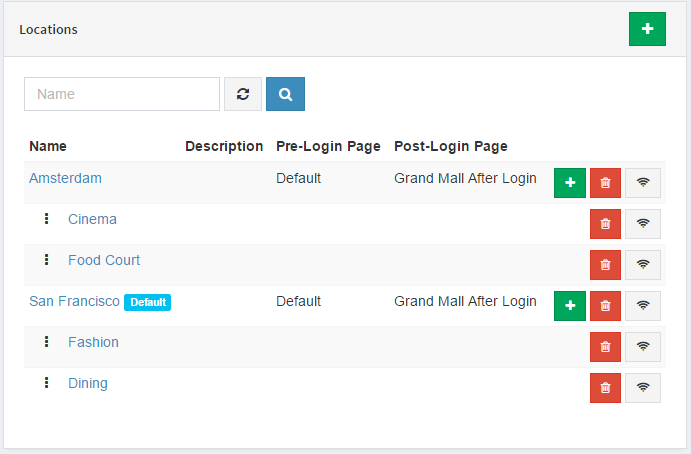Delete the Dining sub-location
This screenshot has width=691, height=454.
tap(606, 388)
